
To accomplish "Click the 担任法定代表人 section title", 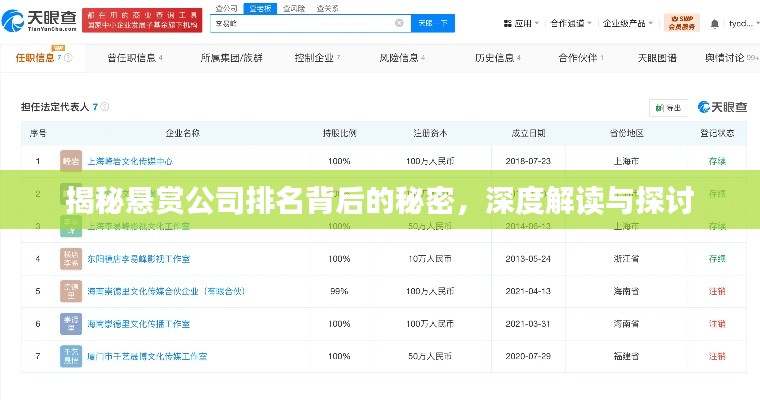I will pyautogui.click(x=55, y=107).
